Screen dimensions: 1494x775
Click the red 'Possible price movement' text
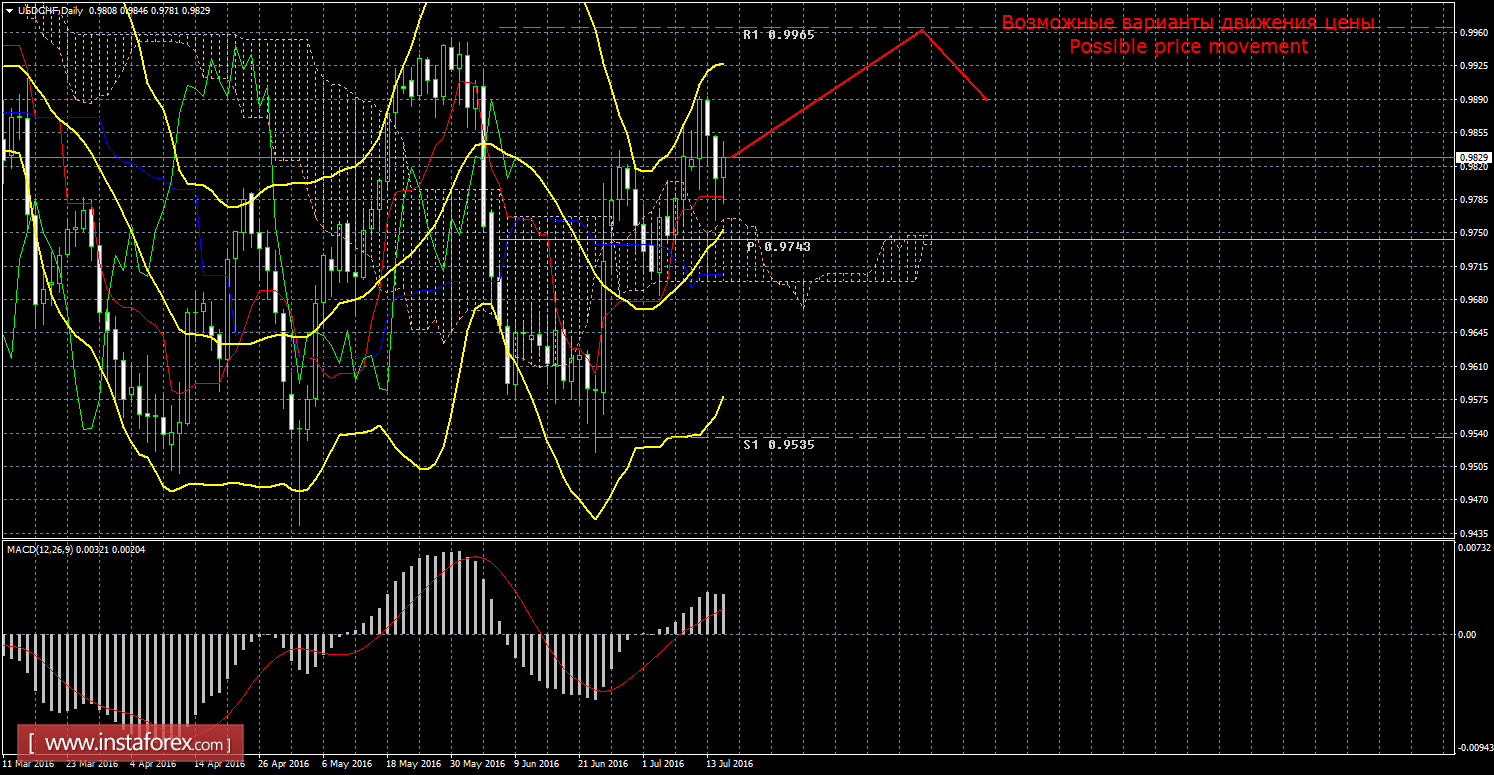1188,47
